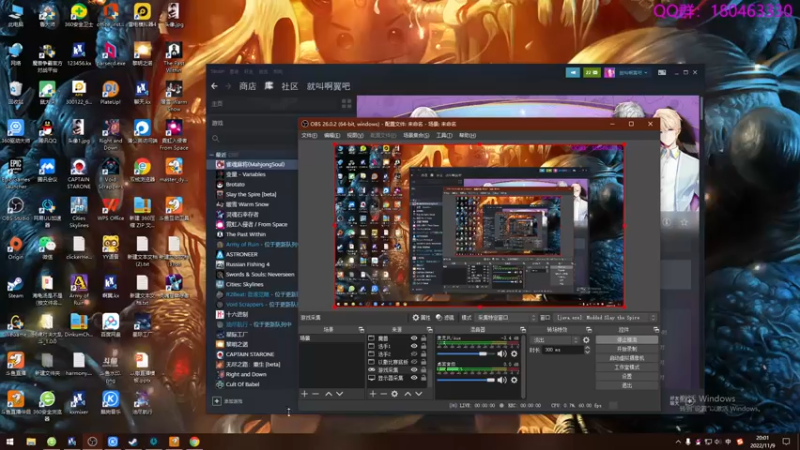Go back with Steam left arrow
Viewport: 800px width, 450px height.
coord(214,86)
